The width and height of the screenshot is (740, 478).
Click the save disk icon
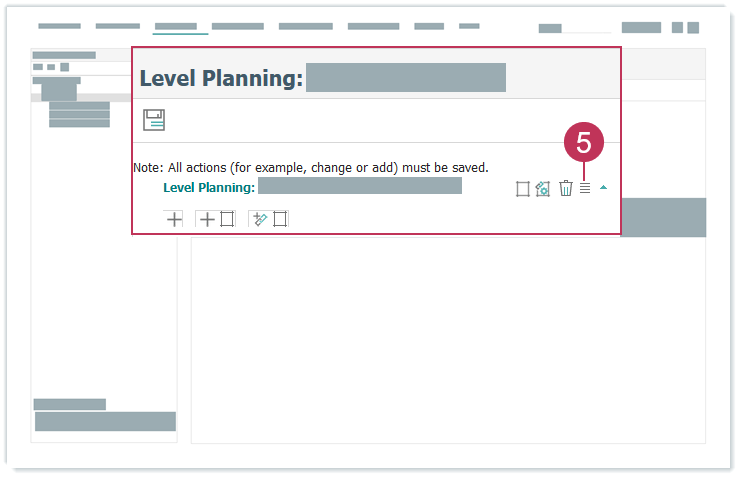tap(153, 120)
